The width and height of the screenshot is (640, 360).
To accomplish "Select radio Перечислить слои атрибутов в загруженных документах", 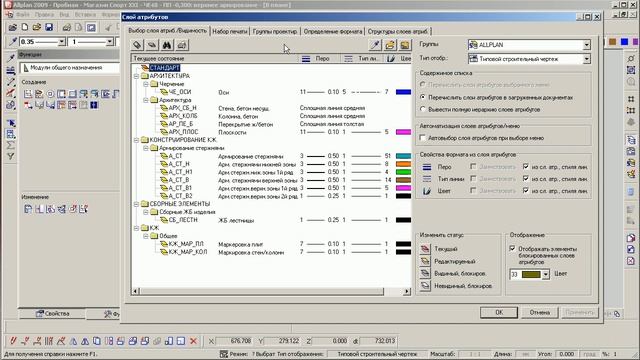I will tap(423, 97).
